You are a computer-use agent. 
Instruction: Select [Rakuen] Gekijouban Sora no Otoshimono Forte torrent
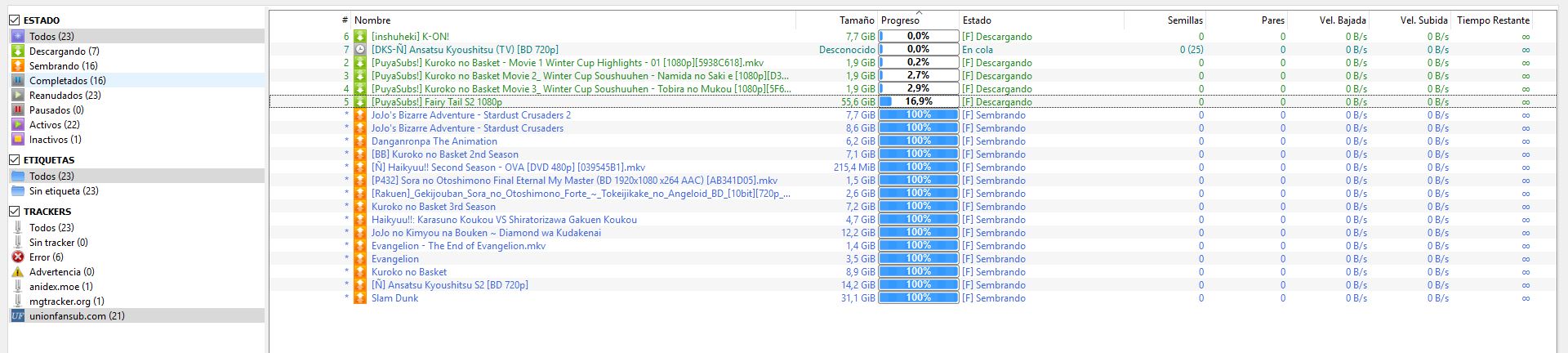(581, 194)
